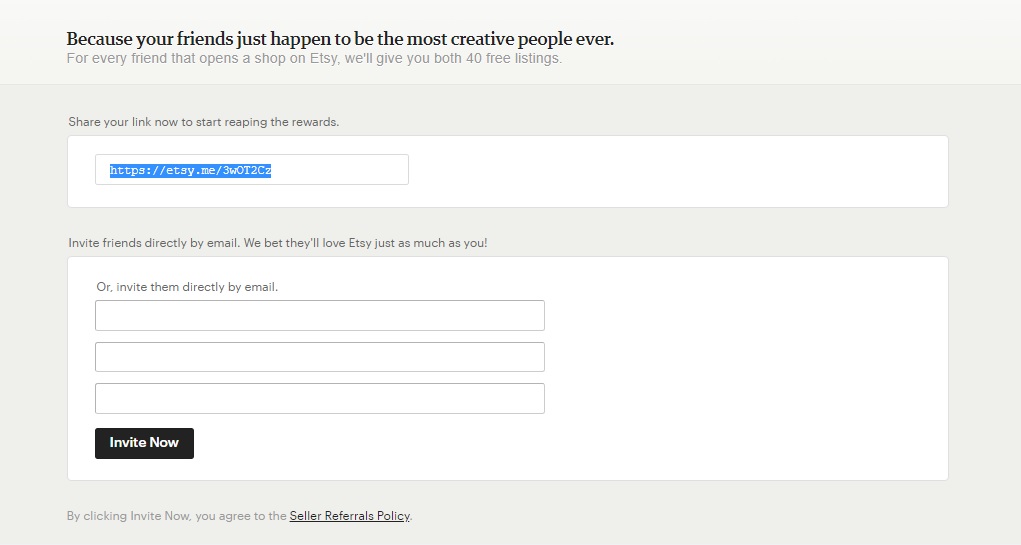Image resolution: width=1021 pixels, height=545 pixels.
Task: Click the 'Invite friends directly by email' label
Action: pos(277,243)
